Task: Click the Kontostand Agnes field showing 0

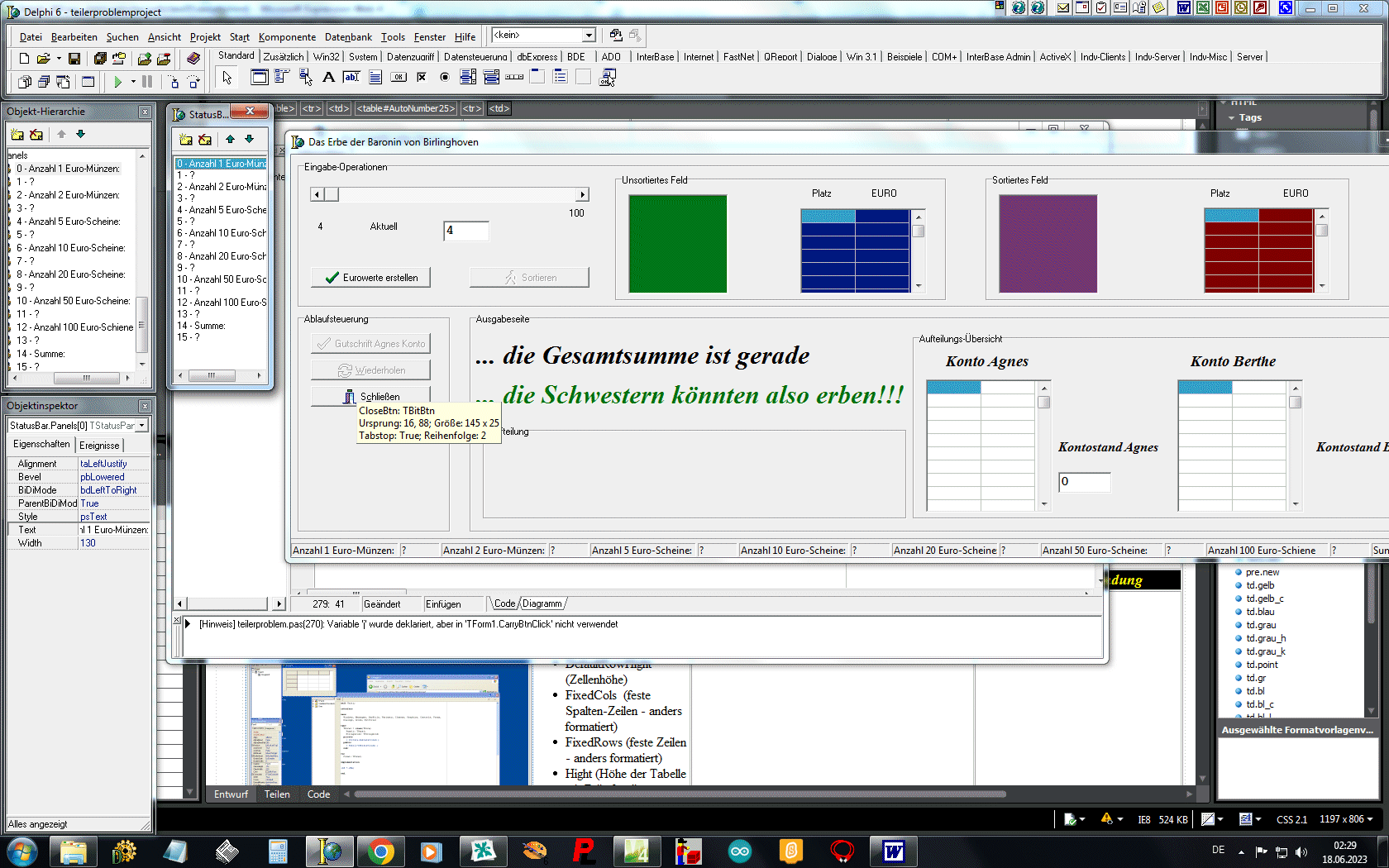Action: click(x=1085, y=482)
